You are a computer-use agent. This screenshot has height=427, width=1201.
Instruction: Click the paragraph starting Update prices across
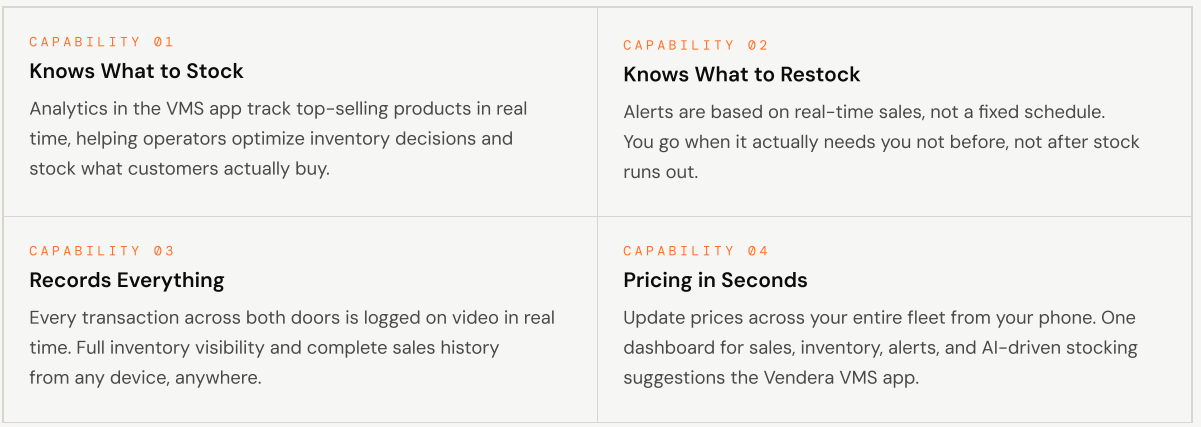(x=880, y=347)
